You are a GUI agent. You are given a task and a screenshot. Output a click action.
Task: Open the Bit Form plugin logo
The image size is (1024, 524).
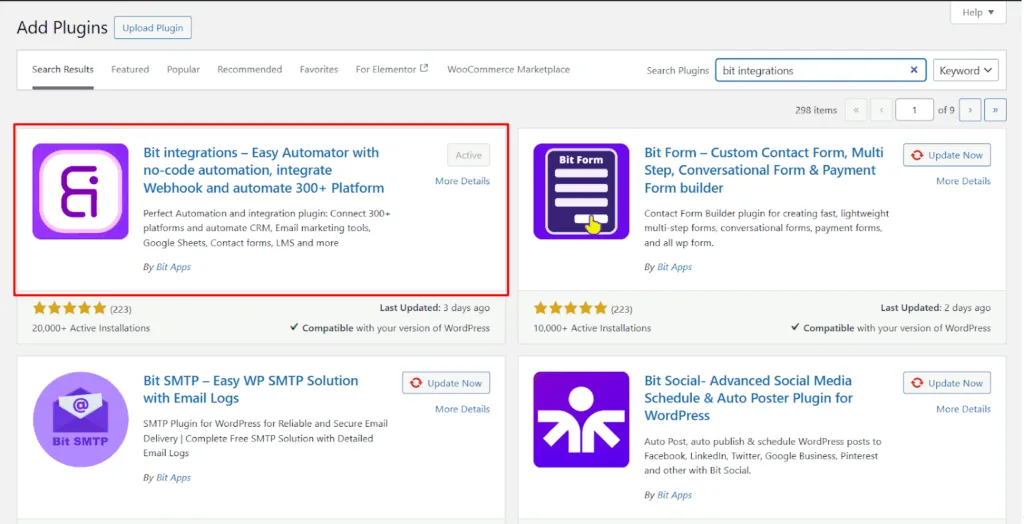pyautogui.click(x=581, y=191)
